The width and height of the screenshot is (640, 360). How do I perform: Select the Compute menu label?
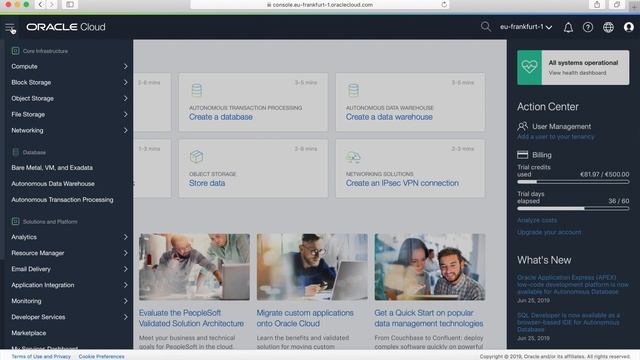tap(24, 67)
